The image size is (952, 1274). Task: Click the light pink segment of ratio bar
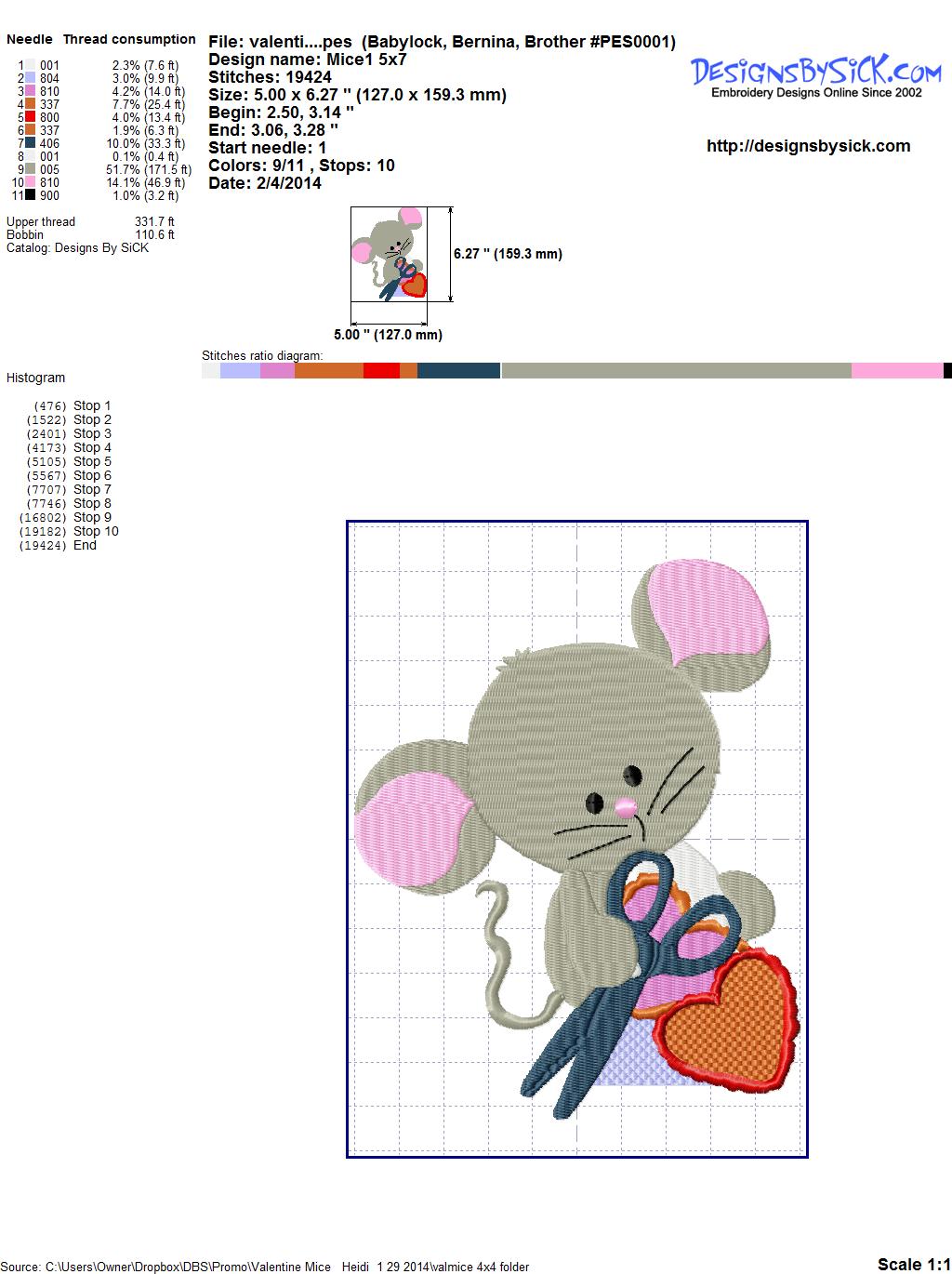coord(896,371)
